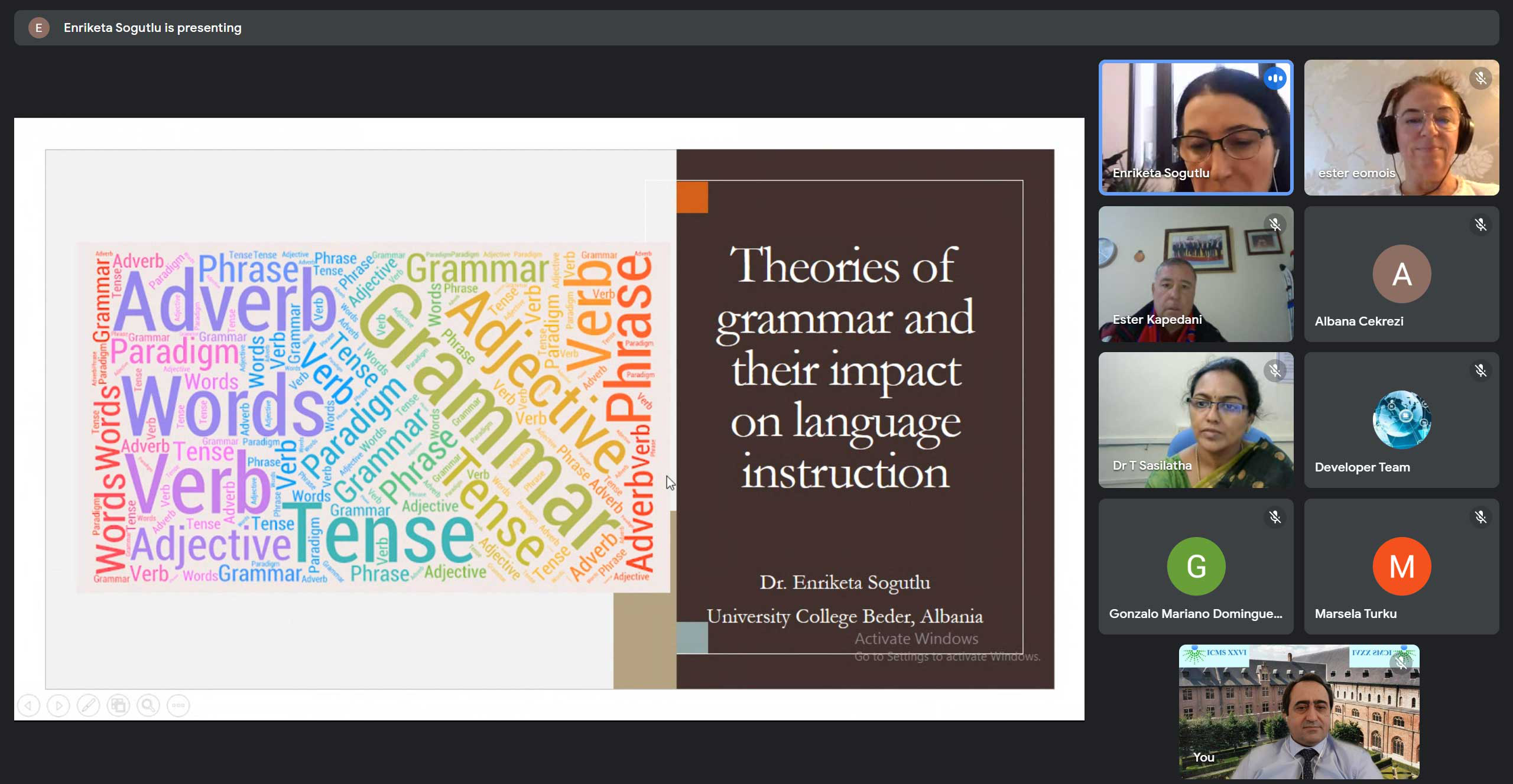This screenshot has width=1513, height=784.
Task: Click your own video tile
Action: tap(1298, 712)
